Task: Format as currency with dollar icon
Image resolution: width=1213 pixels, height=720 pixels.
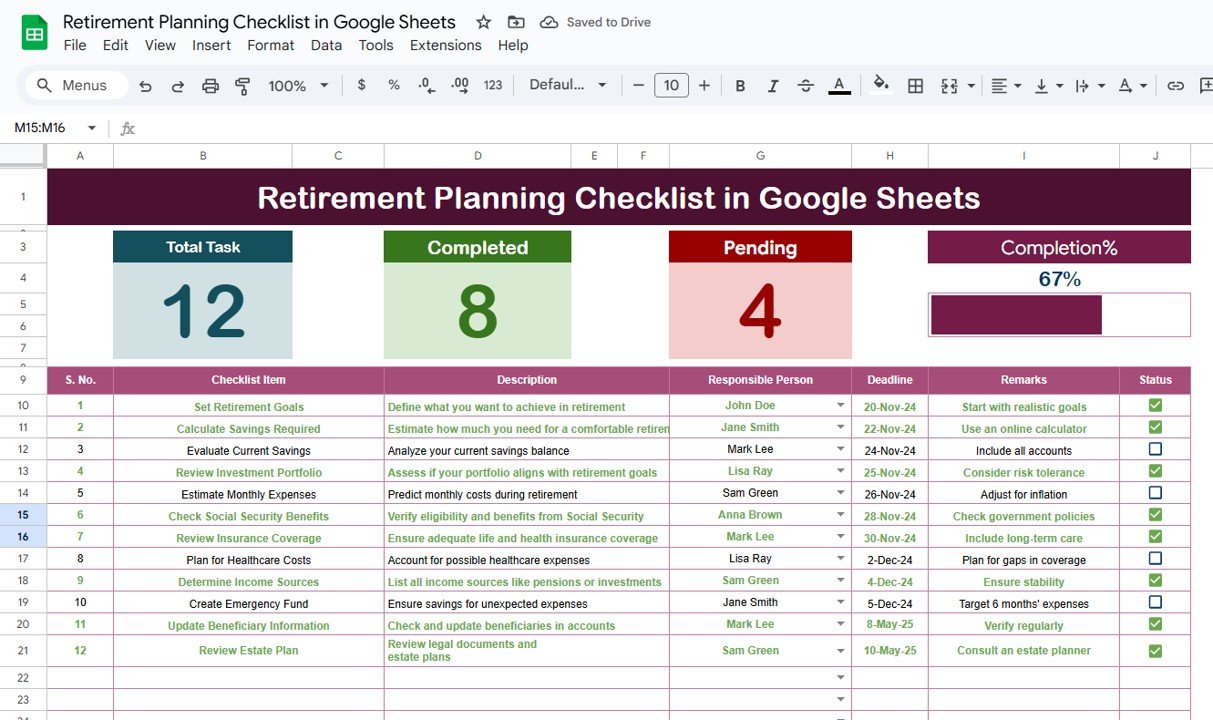Action: point(361,85)
